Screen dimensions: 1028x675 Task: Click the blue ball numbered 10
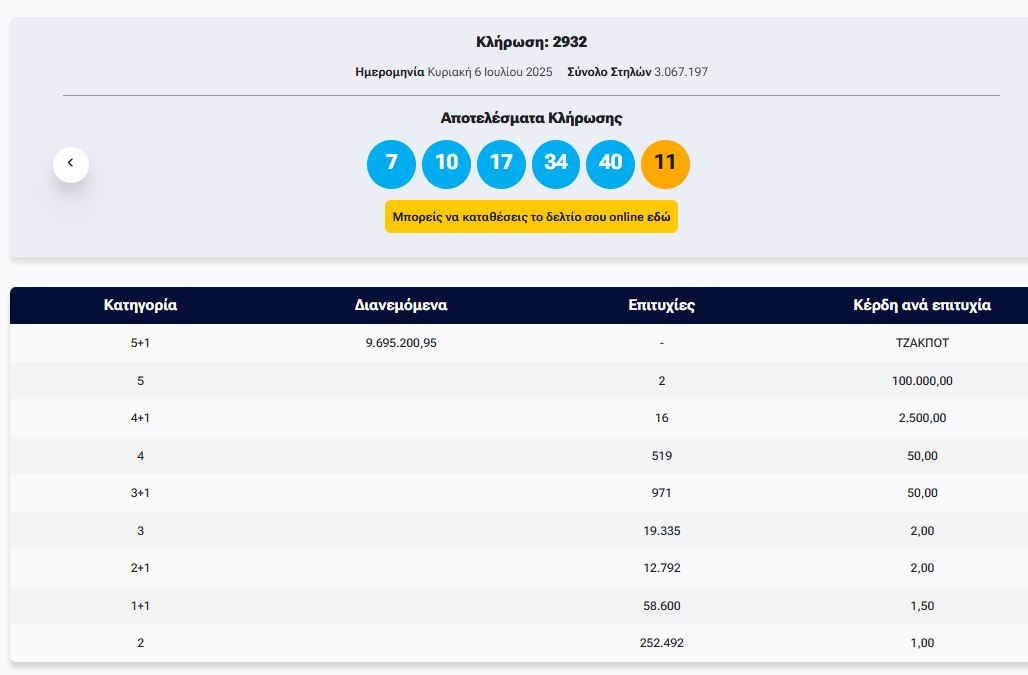446,164
